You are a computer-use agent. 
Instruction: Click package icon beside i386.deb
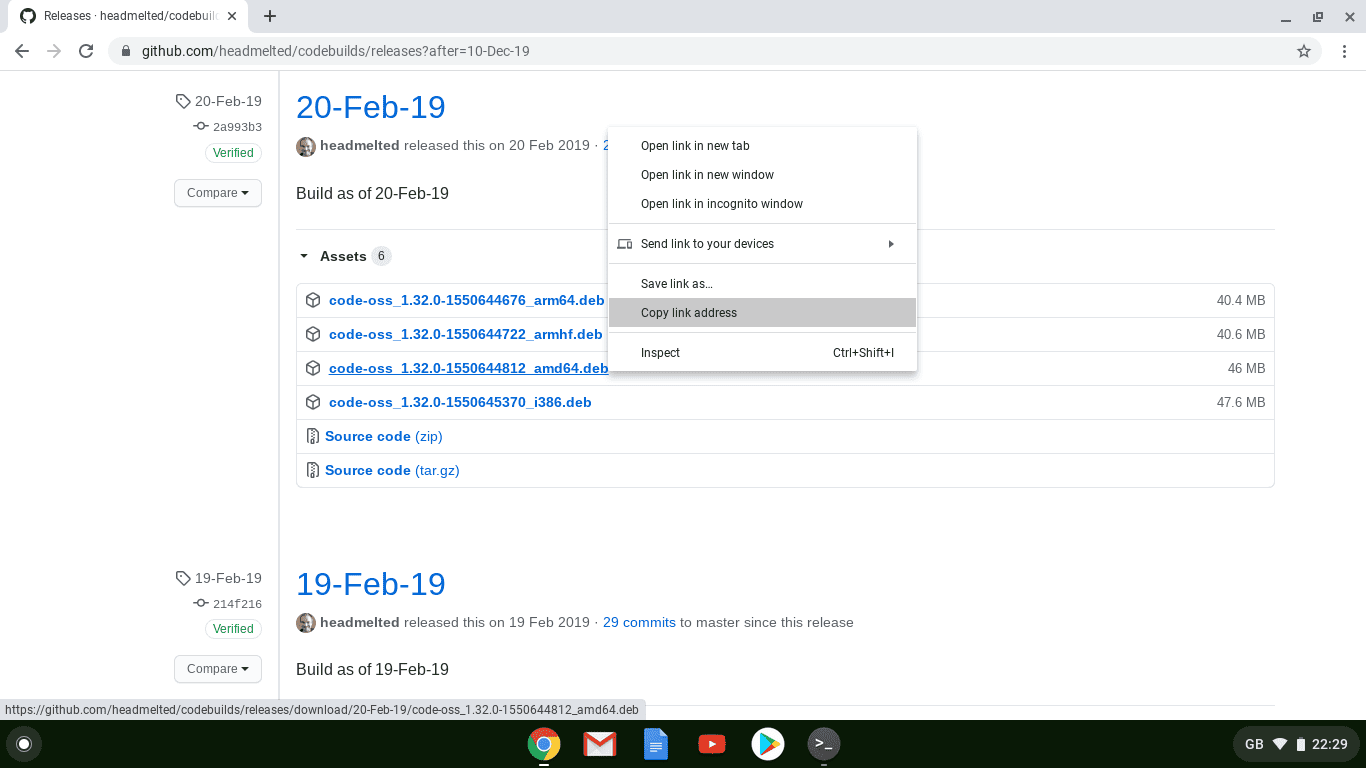313,402
